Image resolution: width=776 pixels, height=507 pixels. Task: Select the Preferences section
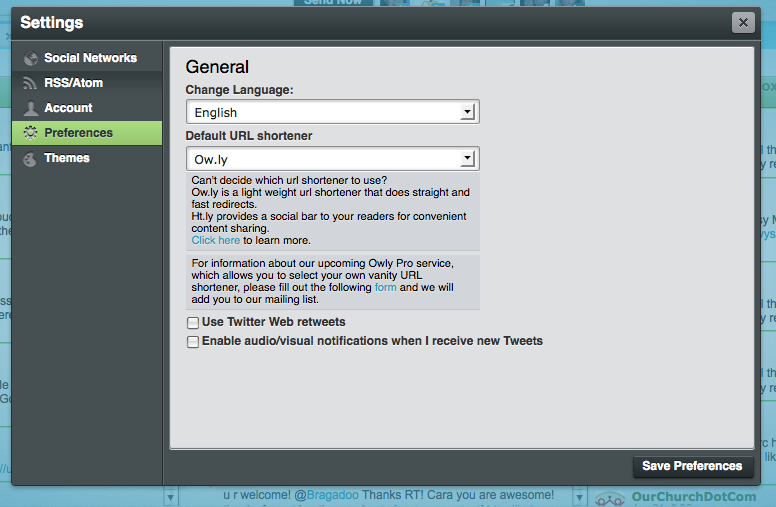pyautogui.click(x=87, y=133)
